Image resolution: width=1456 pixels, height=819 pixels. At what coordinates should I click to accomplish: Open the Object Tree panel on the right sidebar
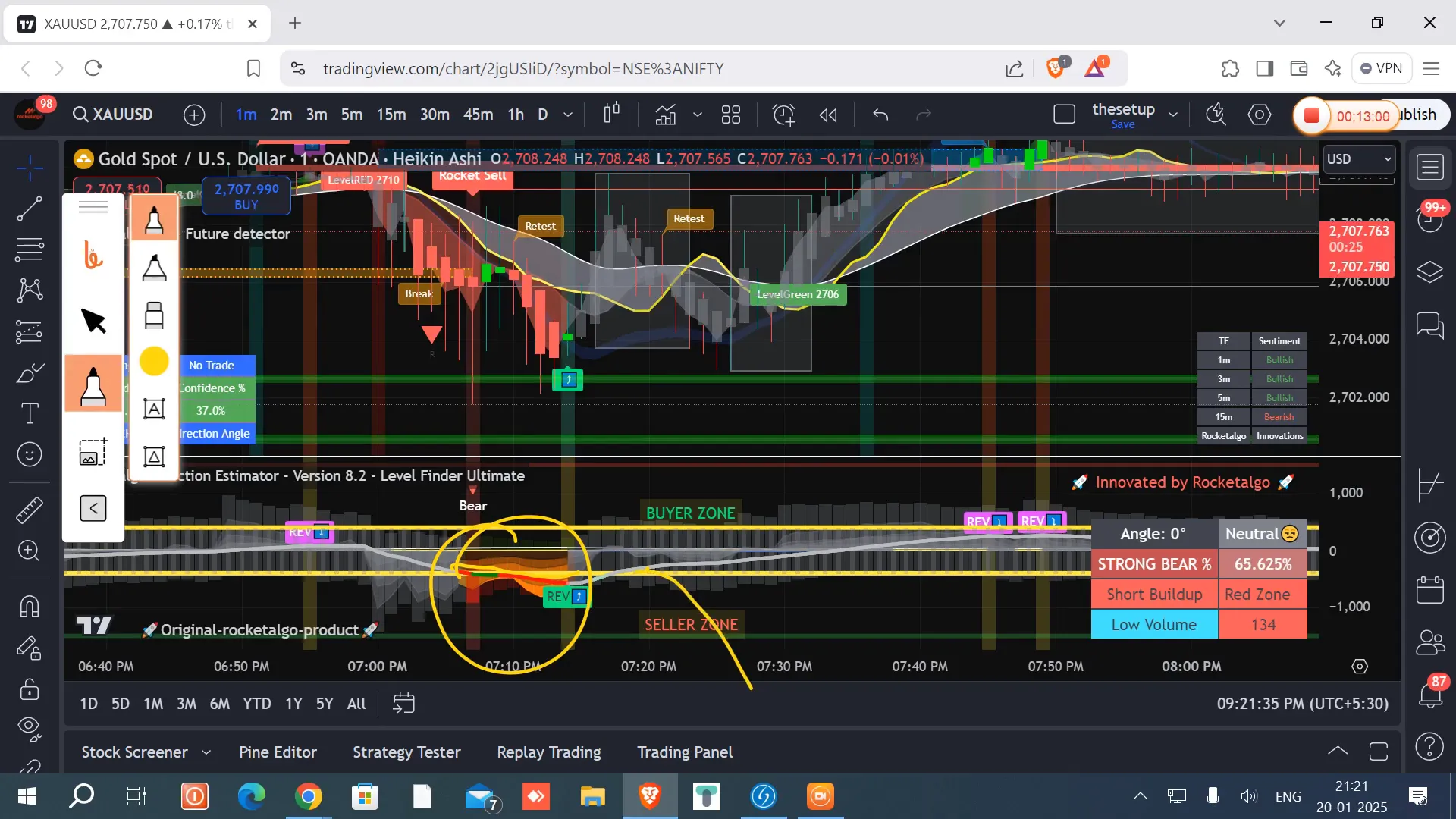1430,272
